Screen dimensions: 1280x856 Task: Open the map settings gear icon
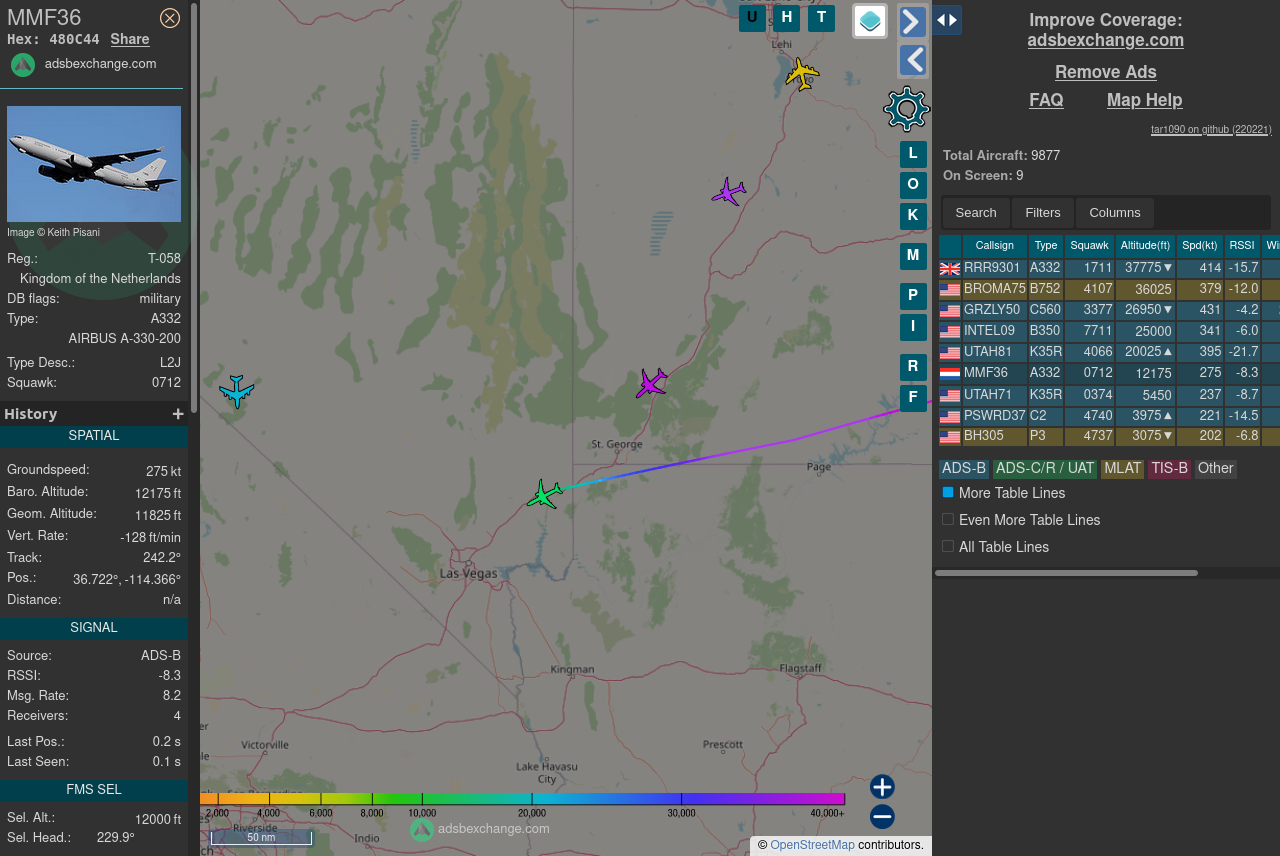click(x=907, y=109)
